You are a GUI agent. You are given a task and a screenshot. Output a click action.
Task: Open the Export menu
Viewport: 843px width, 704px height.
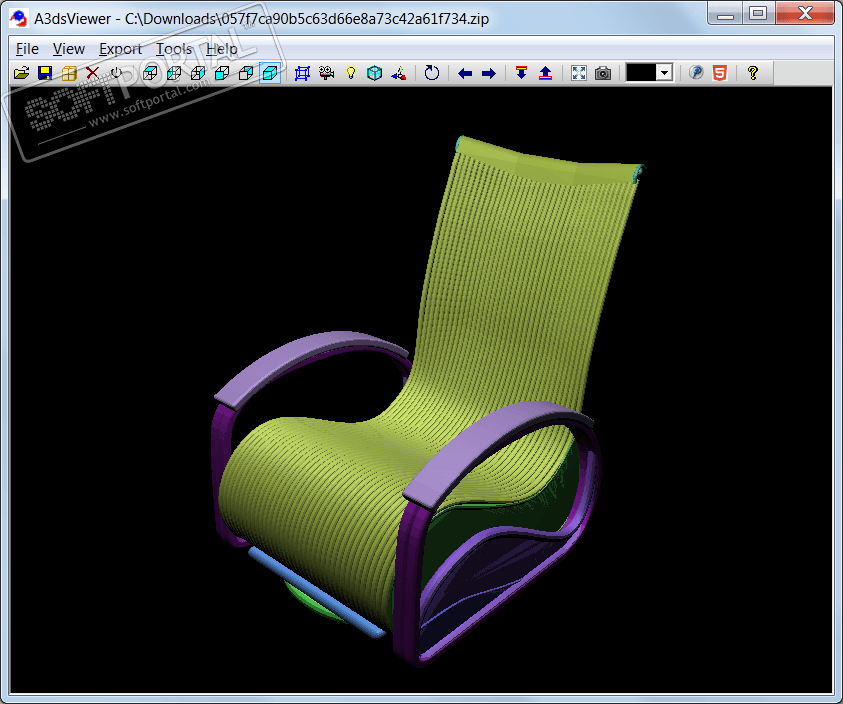120,48
